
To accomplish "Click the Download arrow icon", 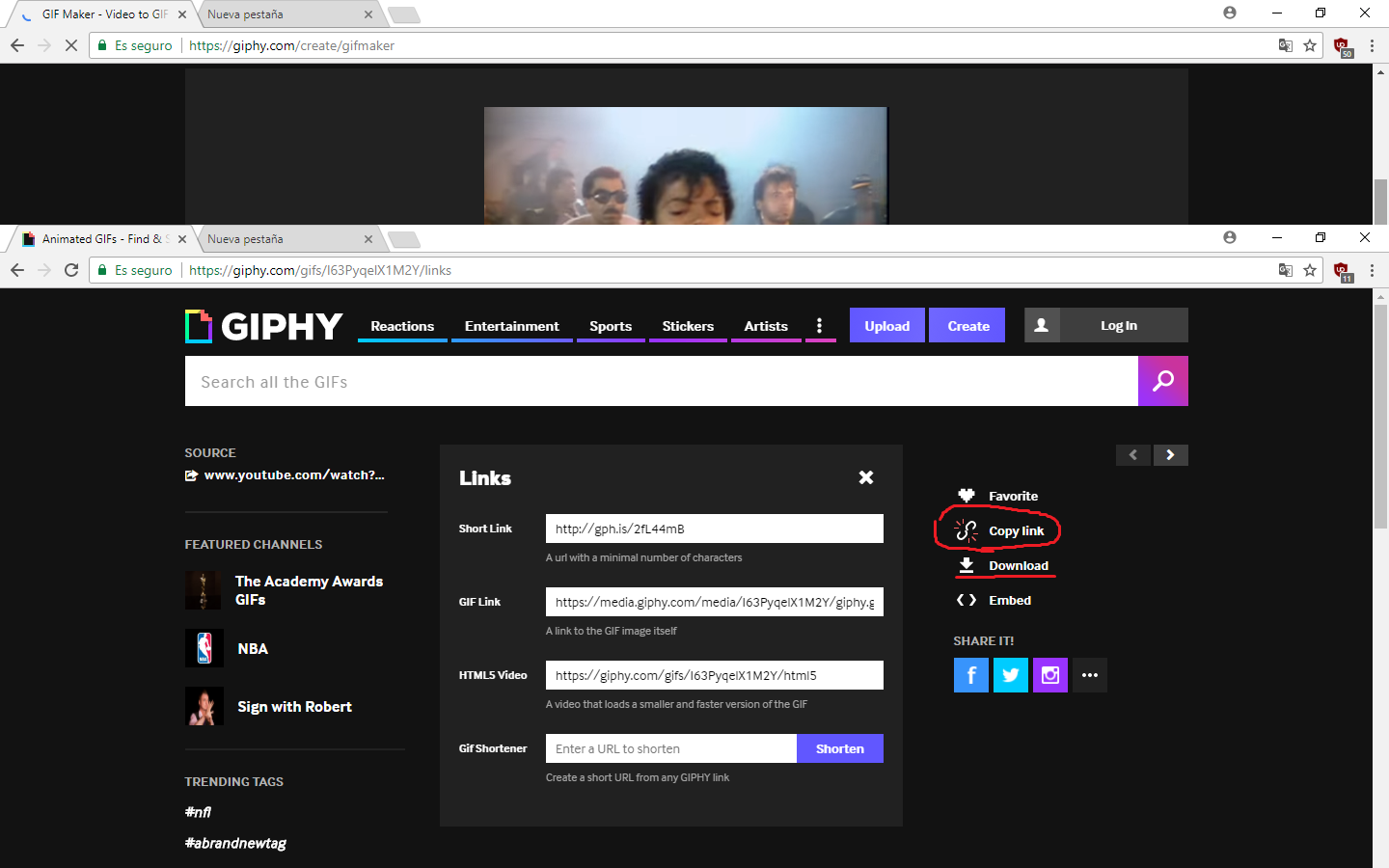I will [x=967, y=565].
